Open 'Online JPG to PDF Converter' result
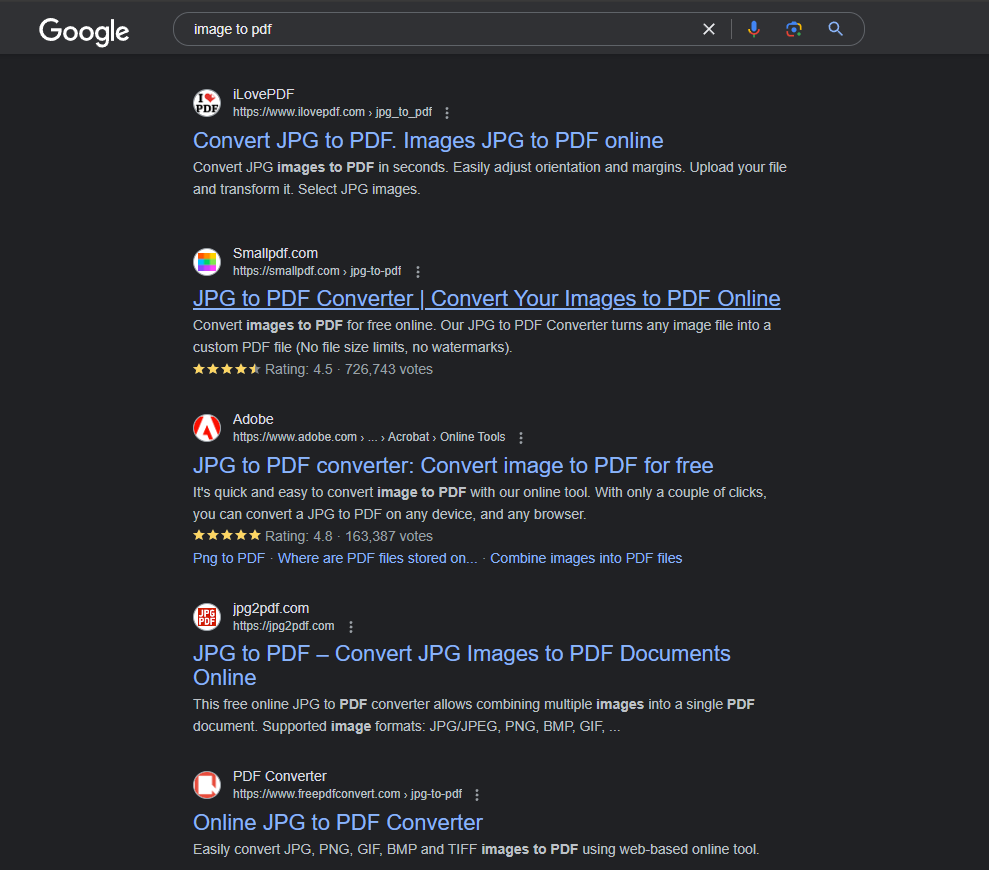Viewport: 989px width, 870px height. [x=337, y=823]
